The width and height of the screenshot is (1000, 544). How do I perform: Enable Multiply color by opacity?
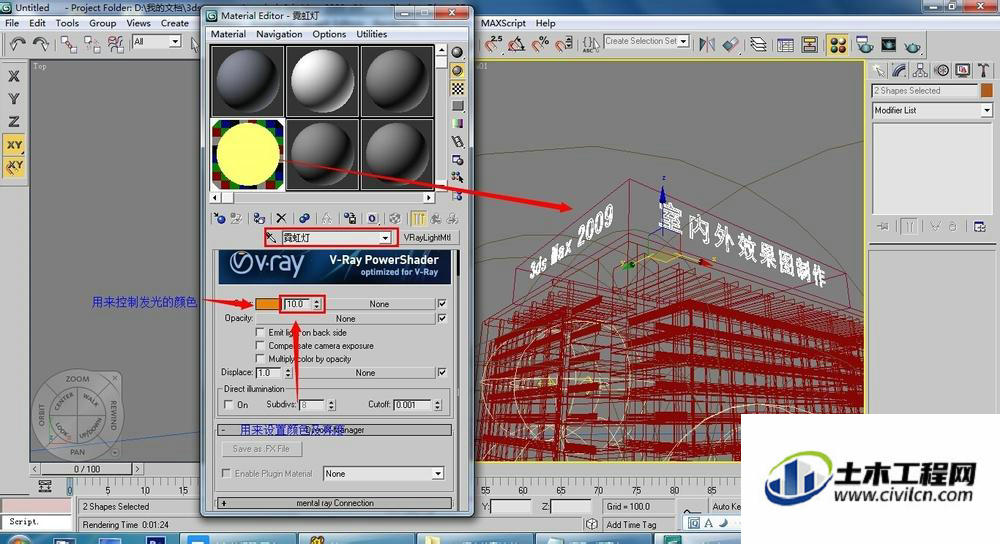(x=260, y=359)
